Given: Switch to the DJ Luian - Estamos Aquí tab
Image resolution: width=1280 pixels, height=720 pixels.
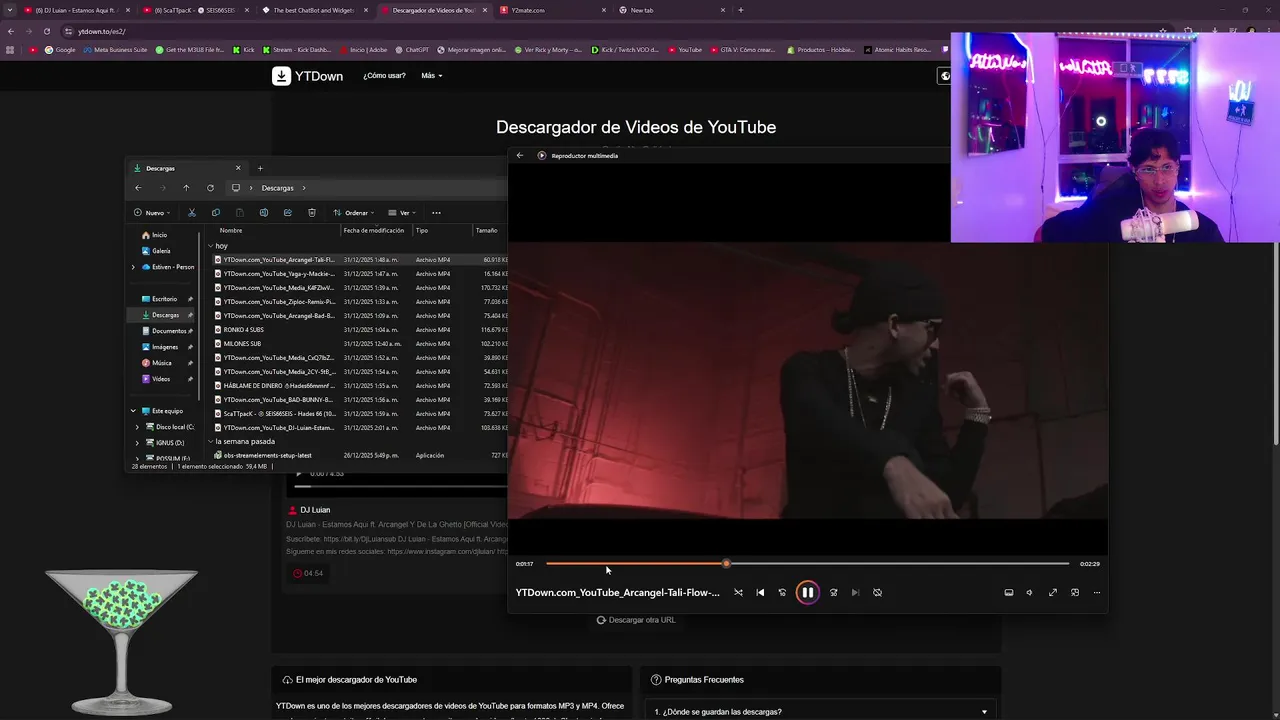Looking at the screenshot, I should 75,10.
